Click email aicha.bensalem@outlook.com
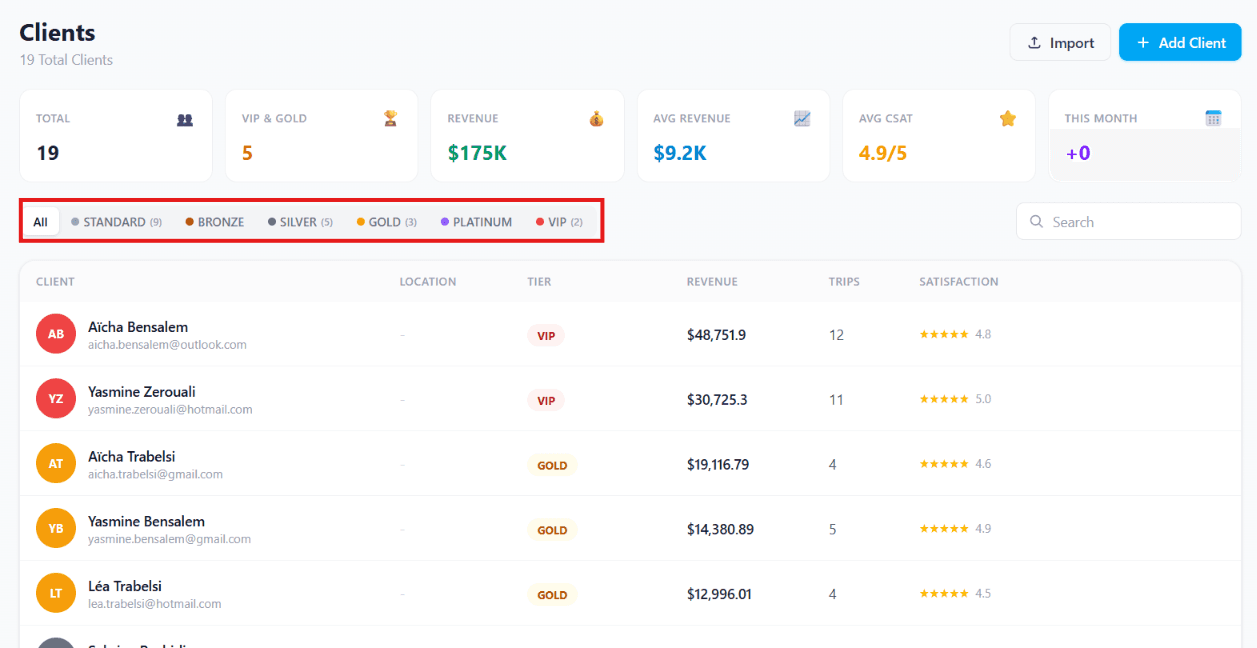The image size is (1257, 648). point(167,345)
